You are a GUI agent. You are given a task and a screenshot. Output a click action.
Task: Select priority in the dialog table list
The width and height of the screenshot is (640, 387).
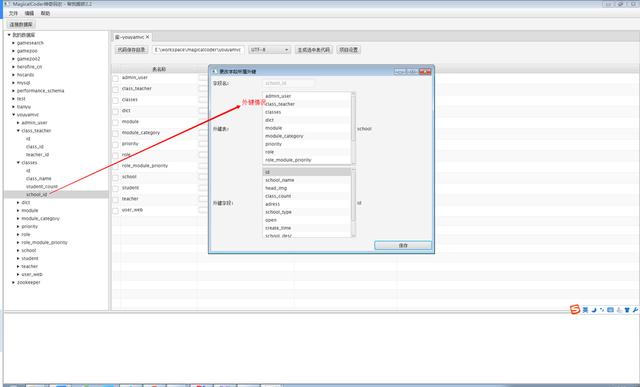click(307, 144)
